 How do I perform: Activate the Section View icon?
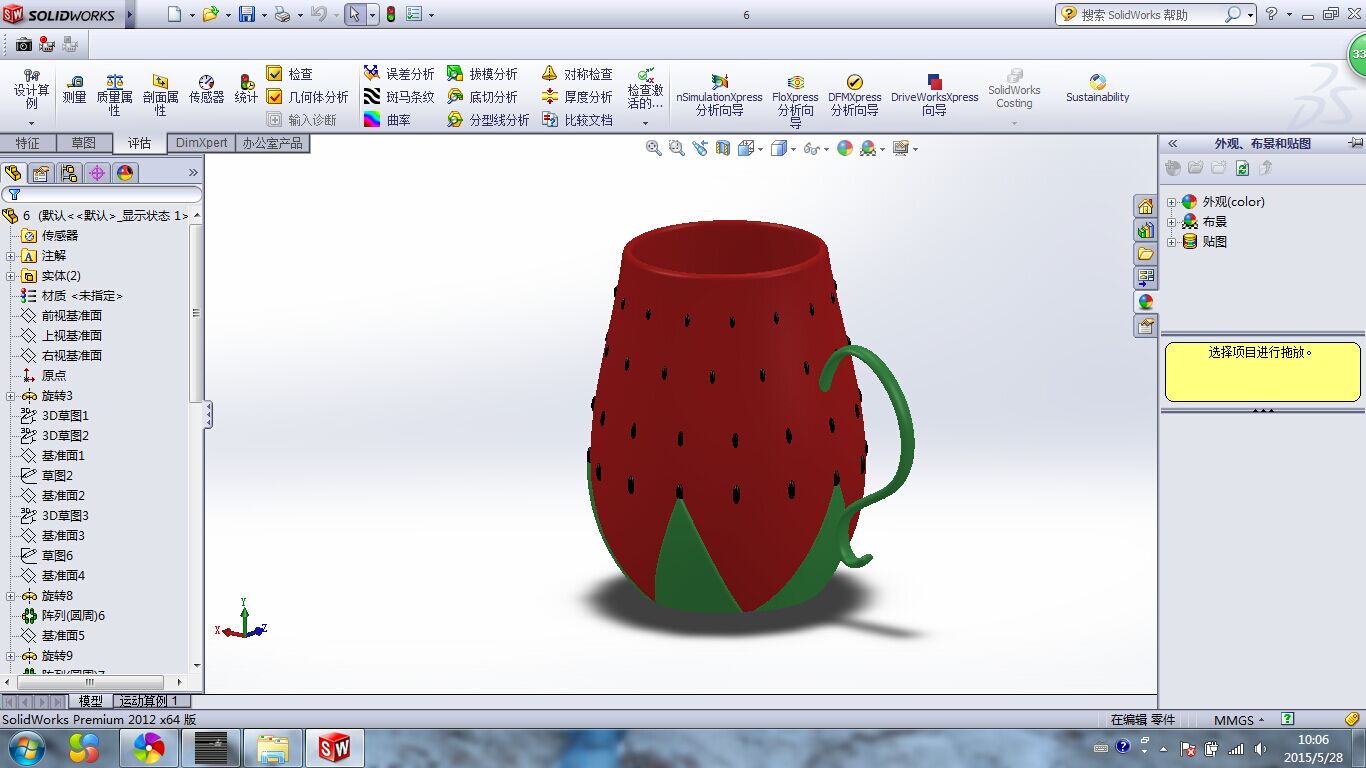pos(722,148)
